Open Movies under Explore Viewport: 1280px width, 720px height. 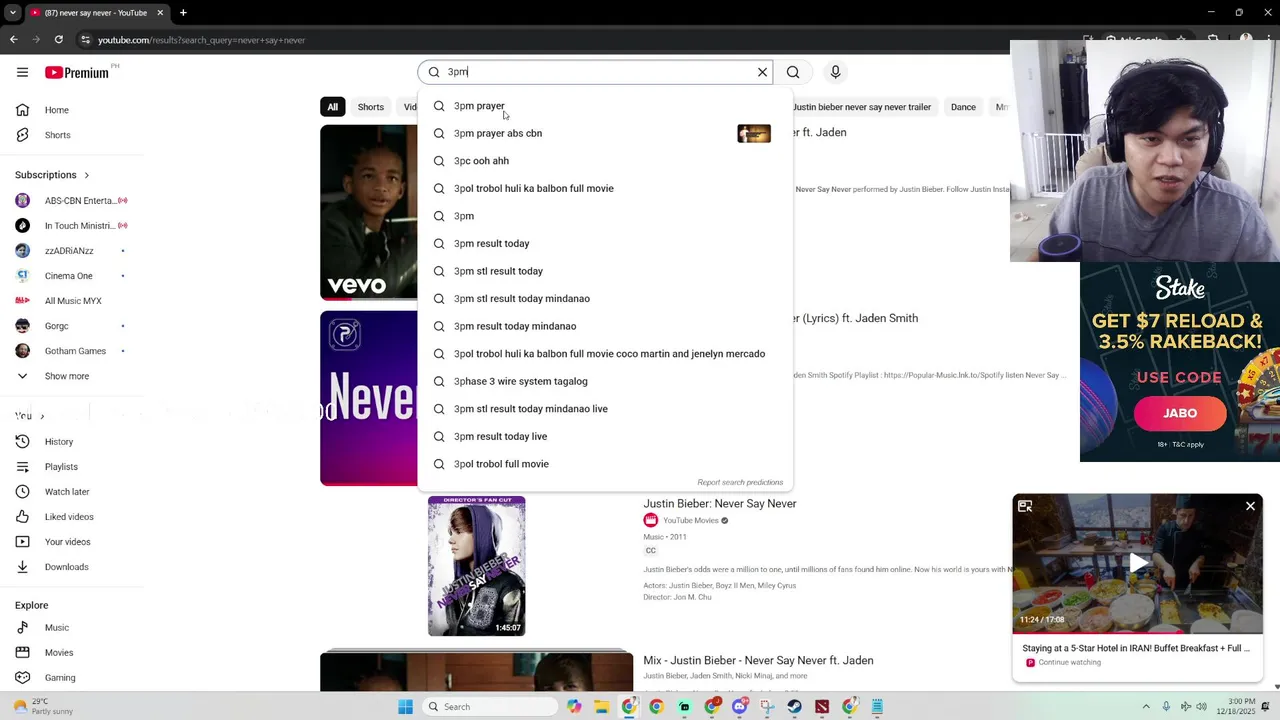[x=58, y=653]
